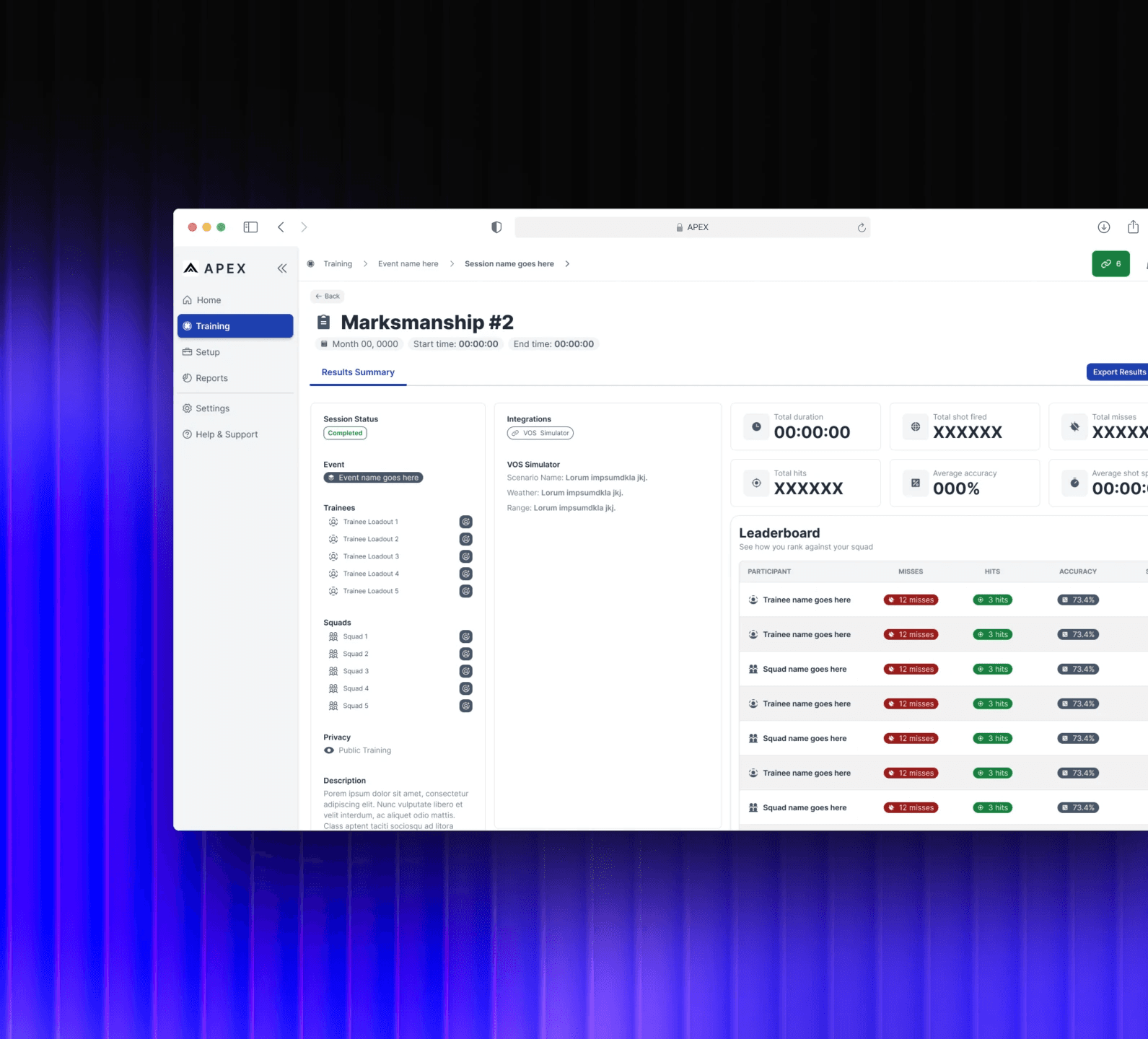The height and width of the screenshot is (1039, 1148).
Task: Click the 'Marksmanship #2' title
Action: click(x=427, y=322)
